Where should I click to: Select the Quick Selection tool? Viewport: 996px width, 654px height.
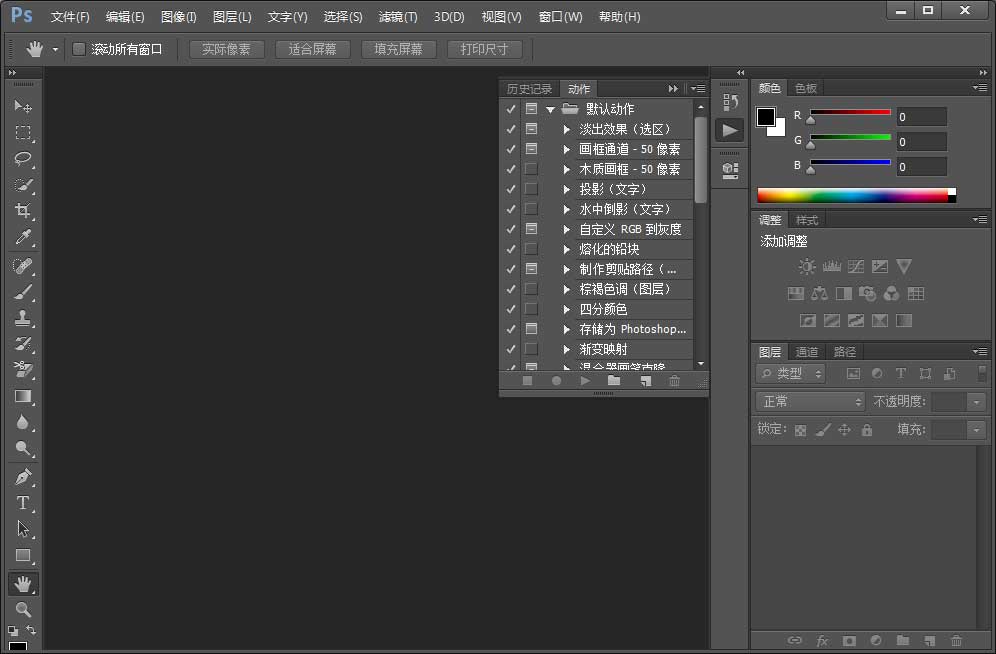[x=23, y=185]
